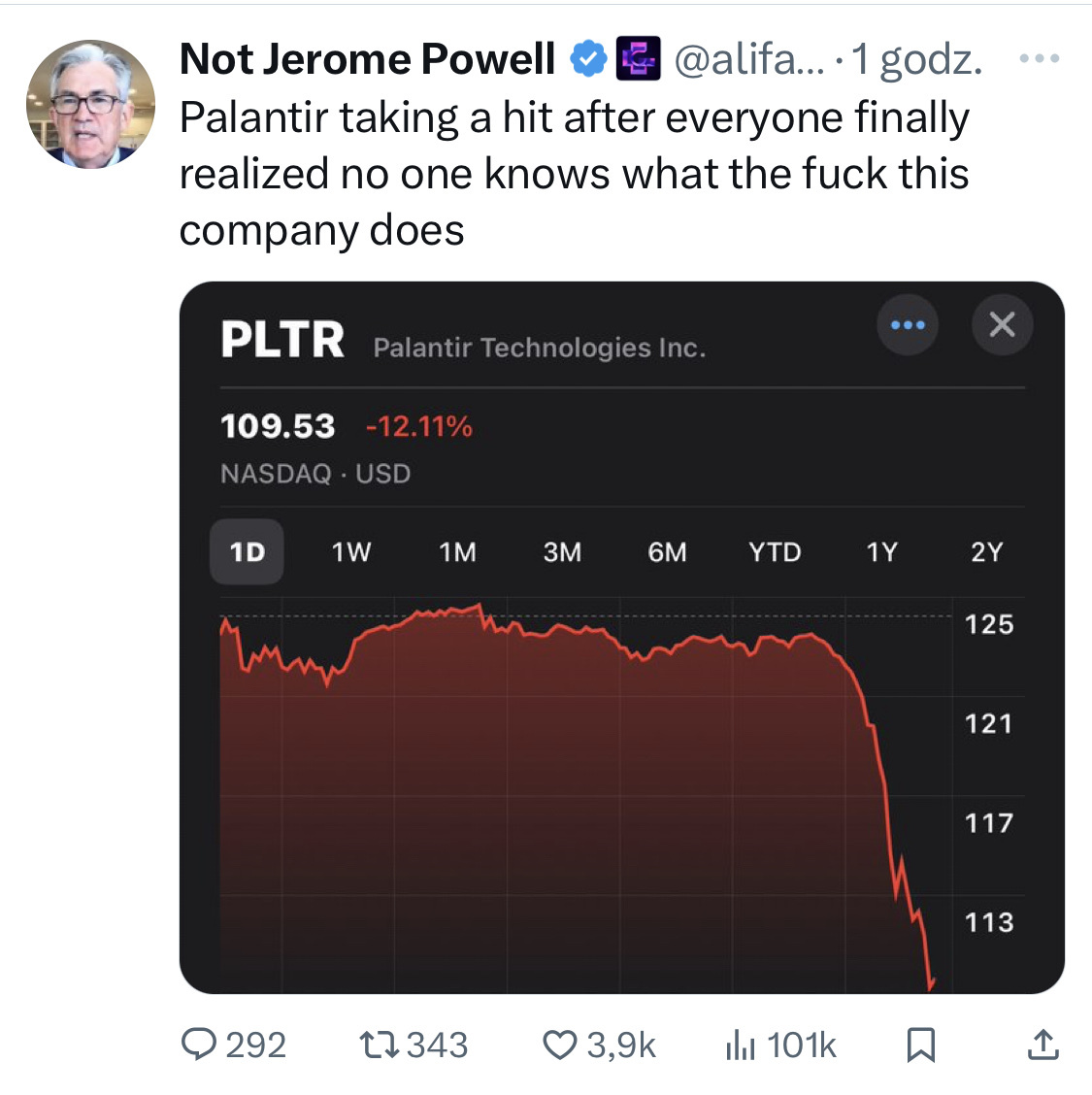
Task: Open the reply icon with 292 comments
Action: [200, 1045]
